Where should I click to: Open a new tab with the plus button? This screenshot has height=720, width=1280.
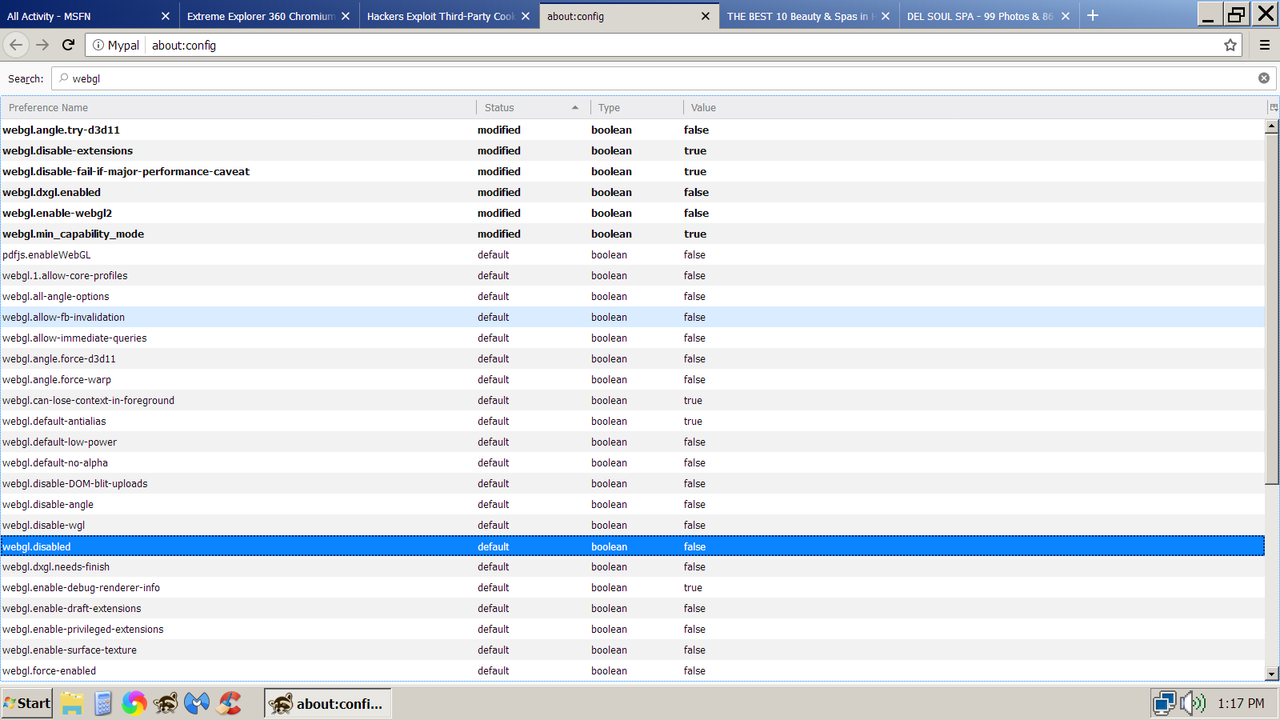tap(1093, 16)
